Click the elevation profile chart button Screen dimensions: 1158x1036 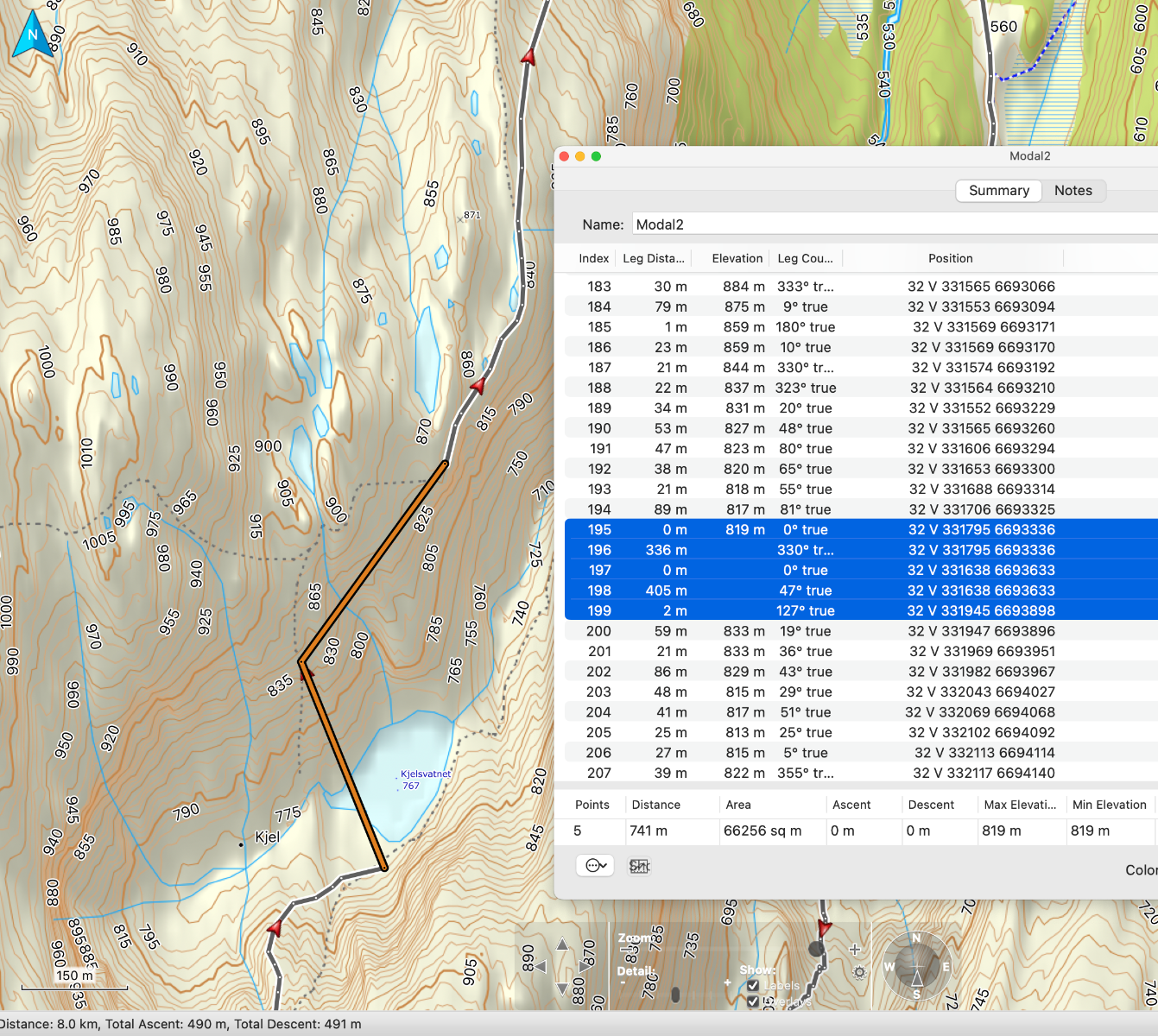click(x=639, y=866)
